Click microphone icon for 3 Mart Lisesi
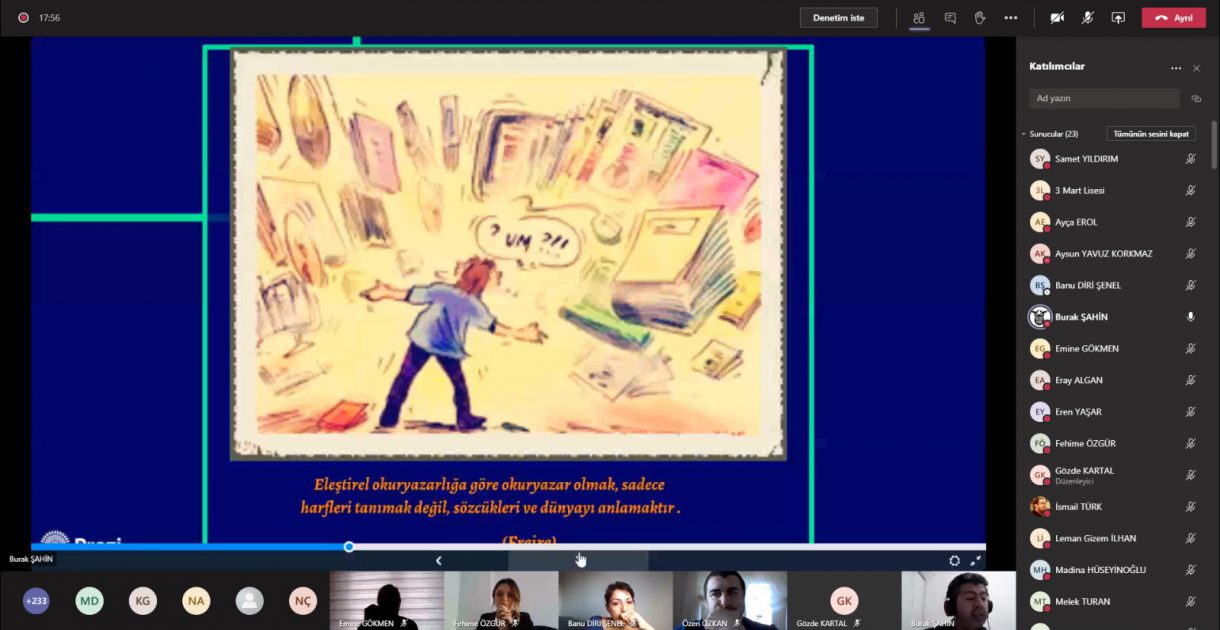Viewport: 1220px width, 630px height. (1190, 190)
